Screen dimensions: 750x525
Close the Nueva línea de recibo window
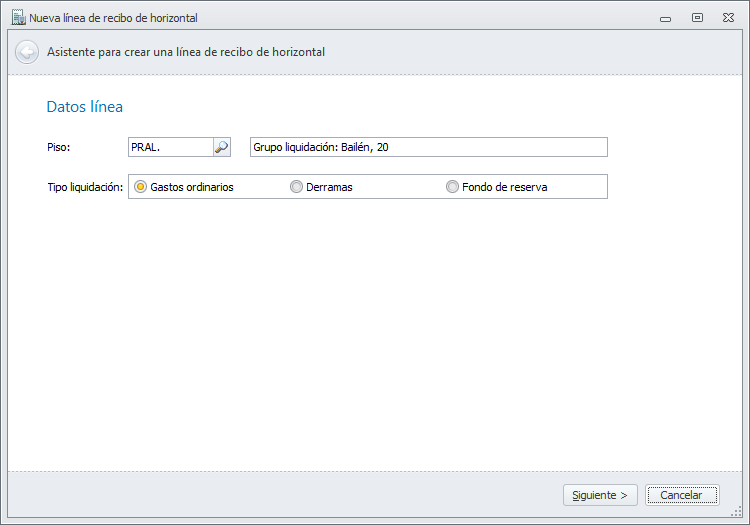(728, 17)
